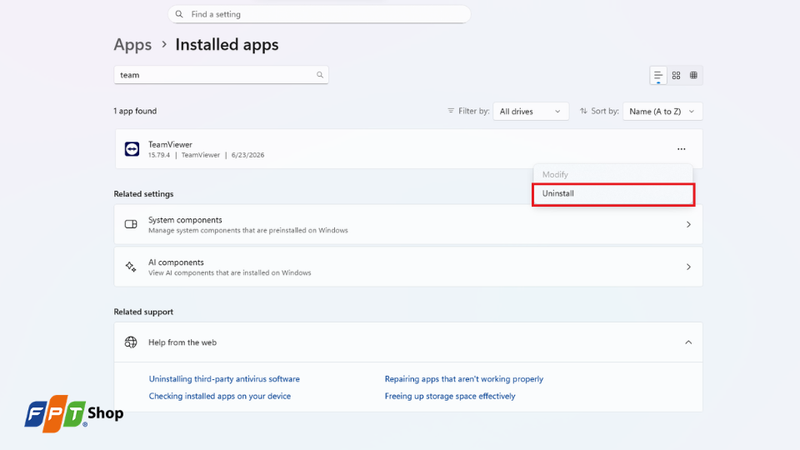Open TeamViewer three-dot more options

coord(681,149)
